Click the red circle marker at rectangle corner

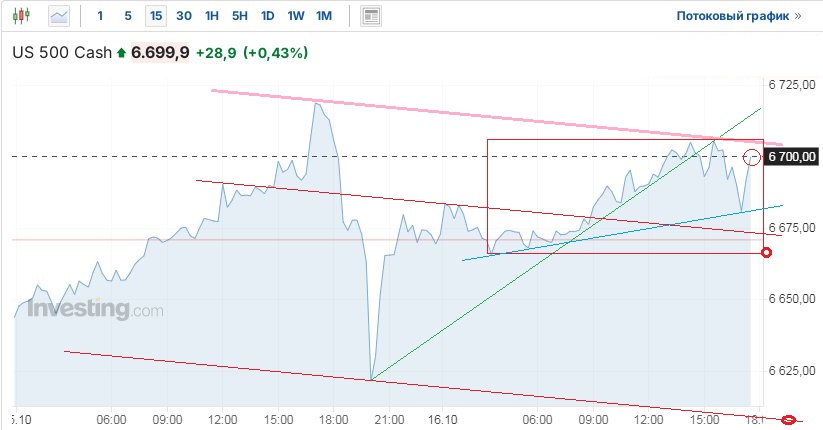tap(767, 252)
